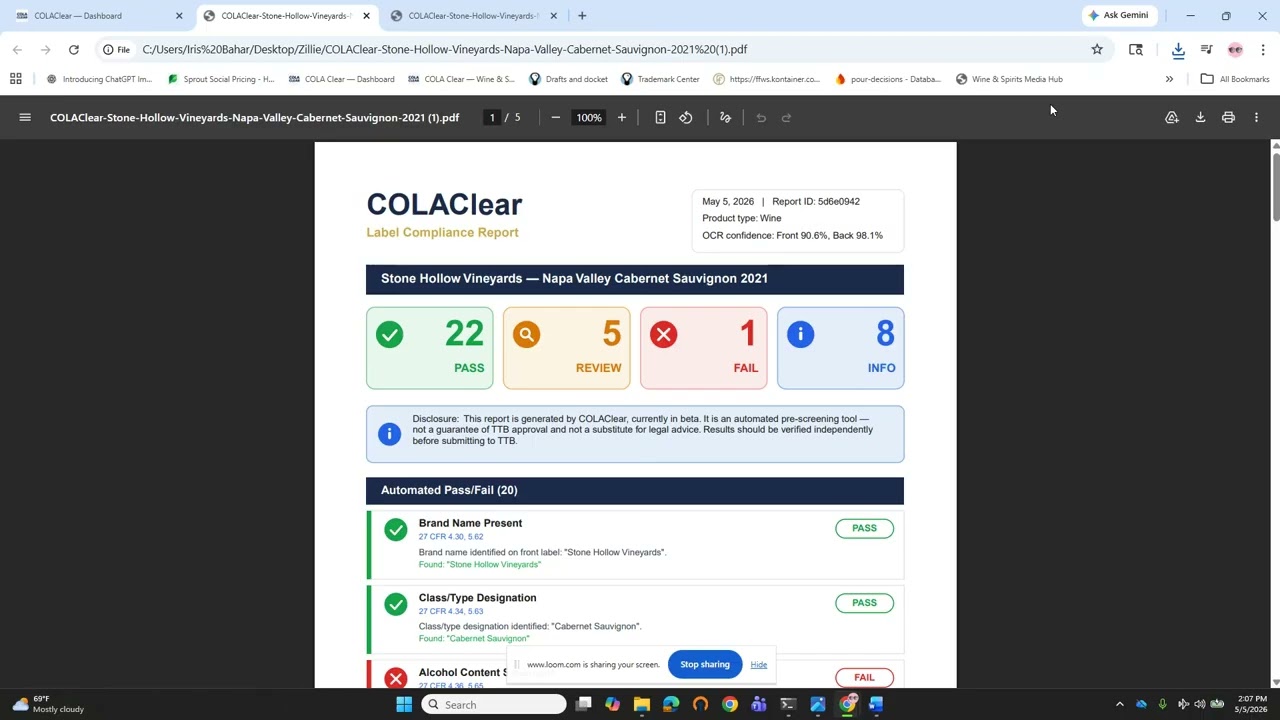Select the active COLAClear-Stone-Hollow-Vineyards tab
The image size is (1280, 720).
285,15
